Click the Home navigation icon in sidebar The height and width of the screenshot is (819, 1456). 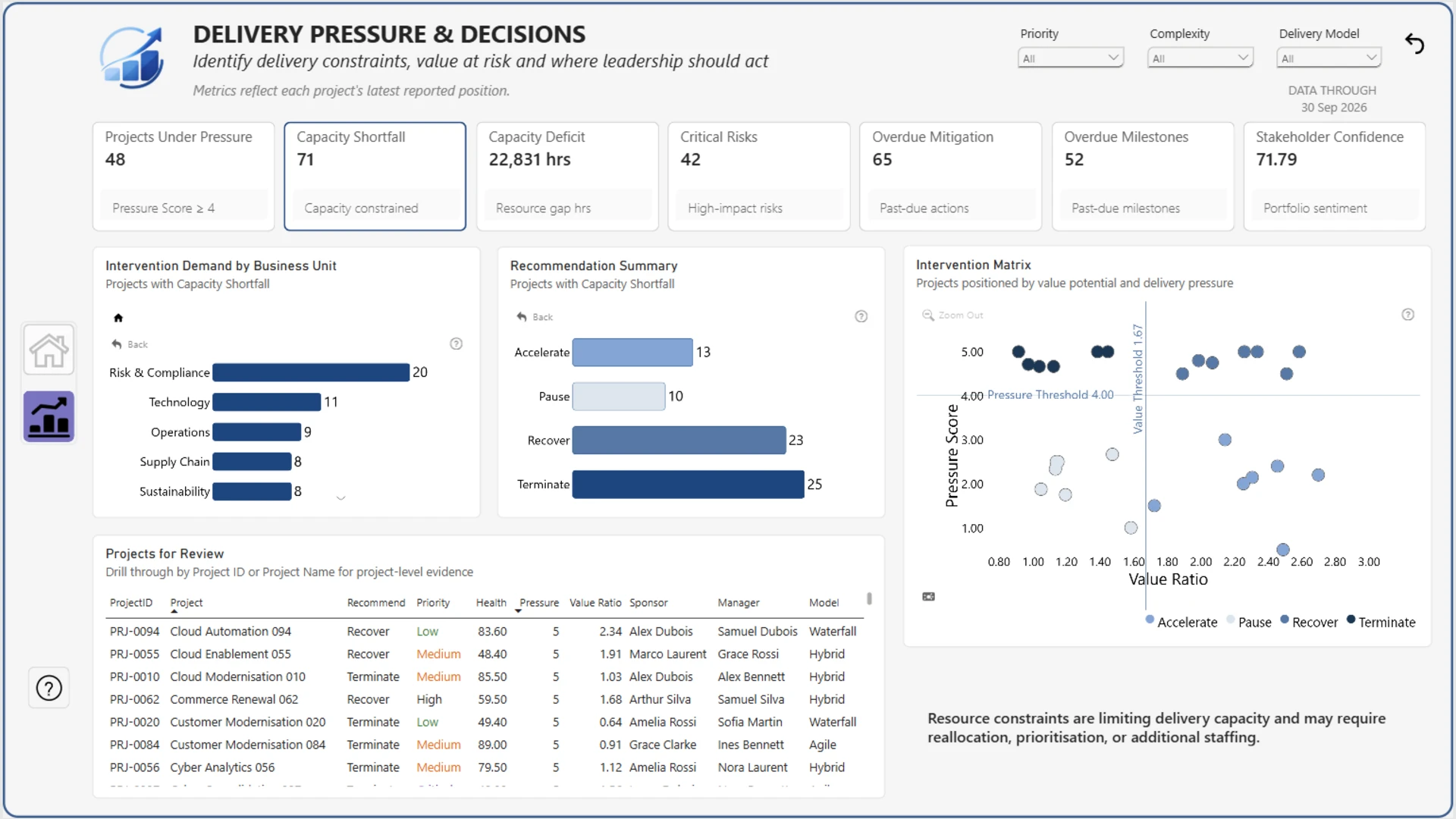49,350
